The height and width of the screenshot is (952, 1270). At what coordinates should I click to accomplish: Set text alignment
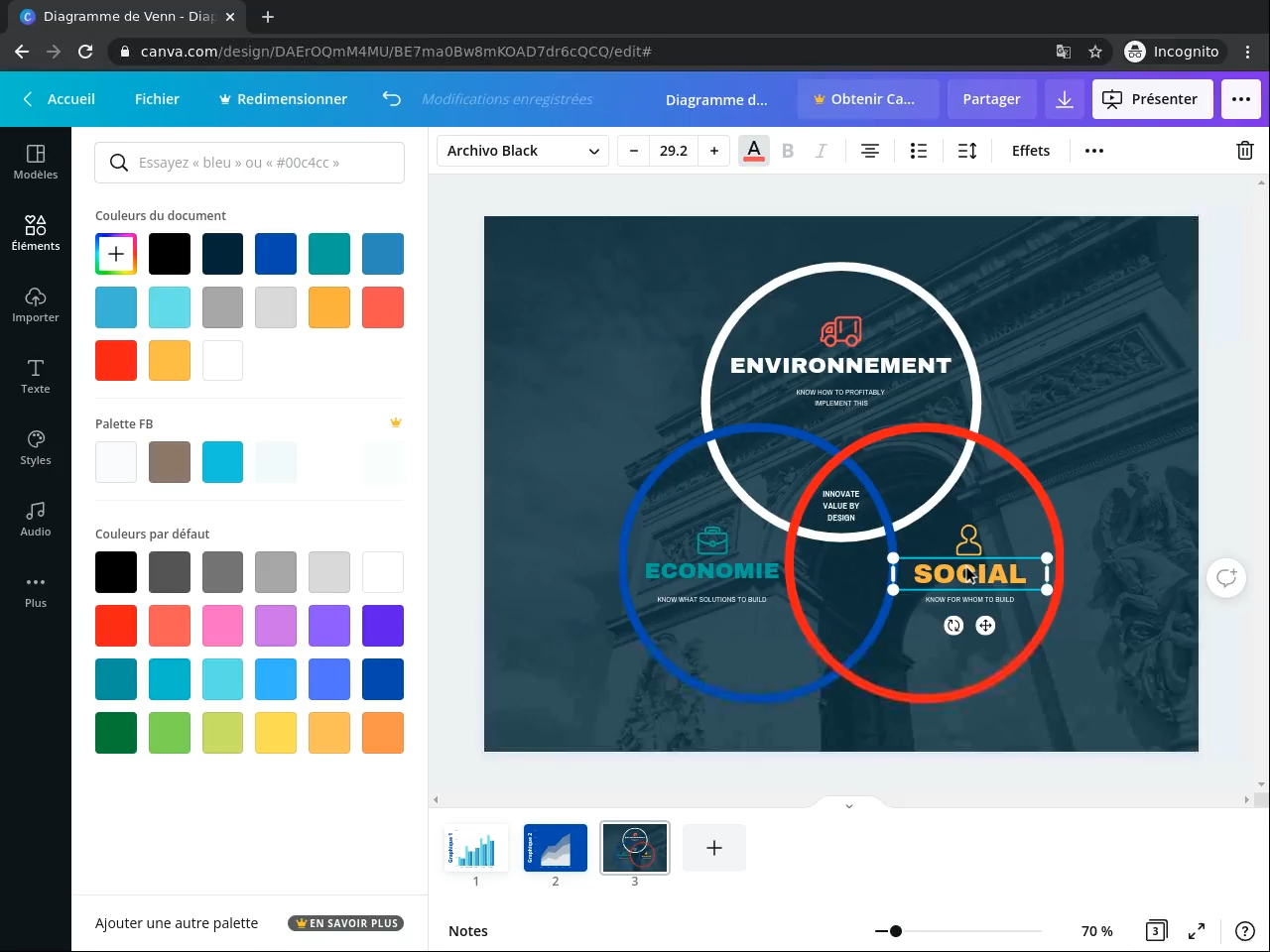click(870, 151)
